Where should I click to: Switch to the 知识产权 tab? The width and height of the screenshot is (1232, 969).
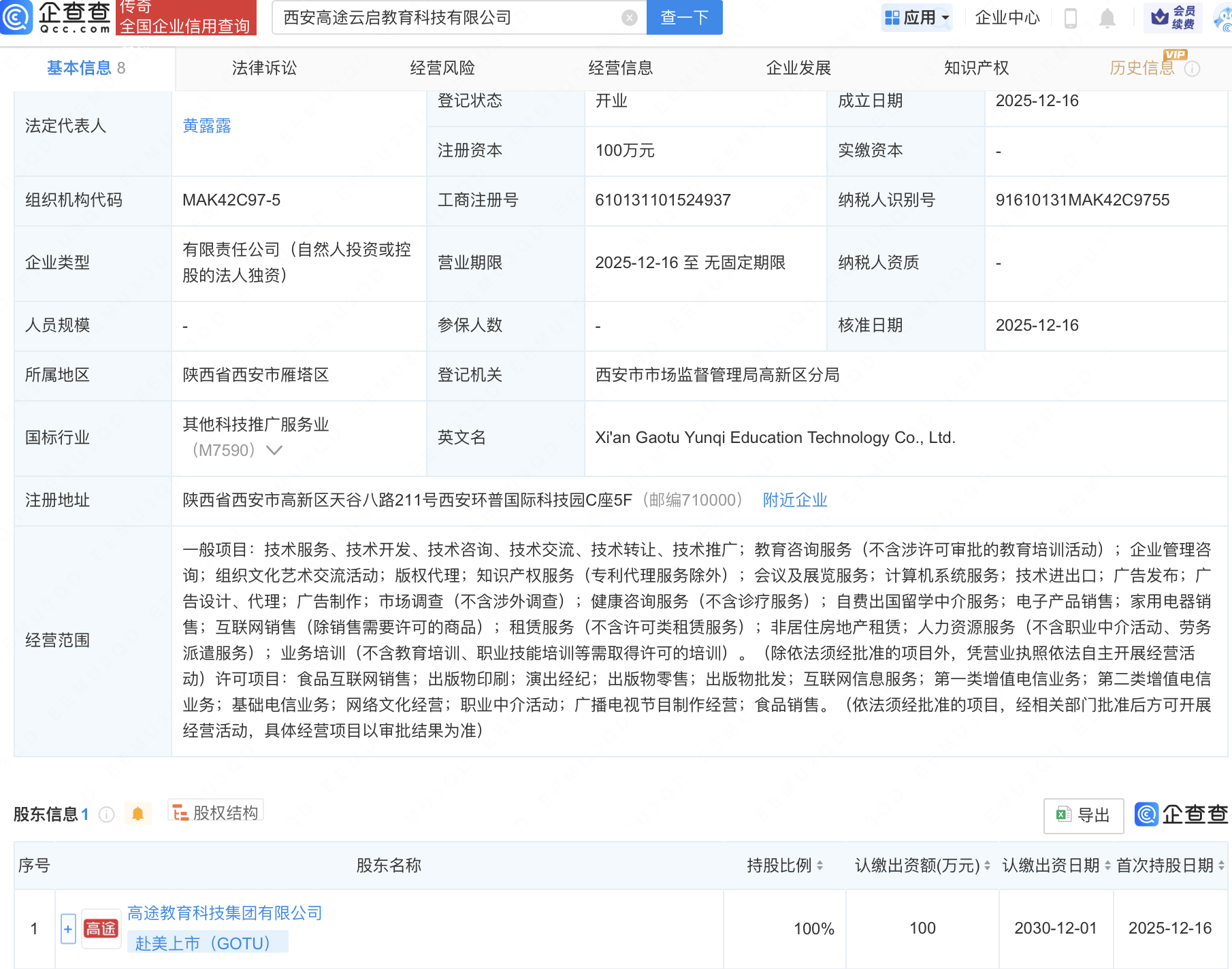[x=976, y=68]
